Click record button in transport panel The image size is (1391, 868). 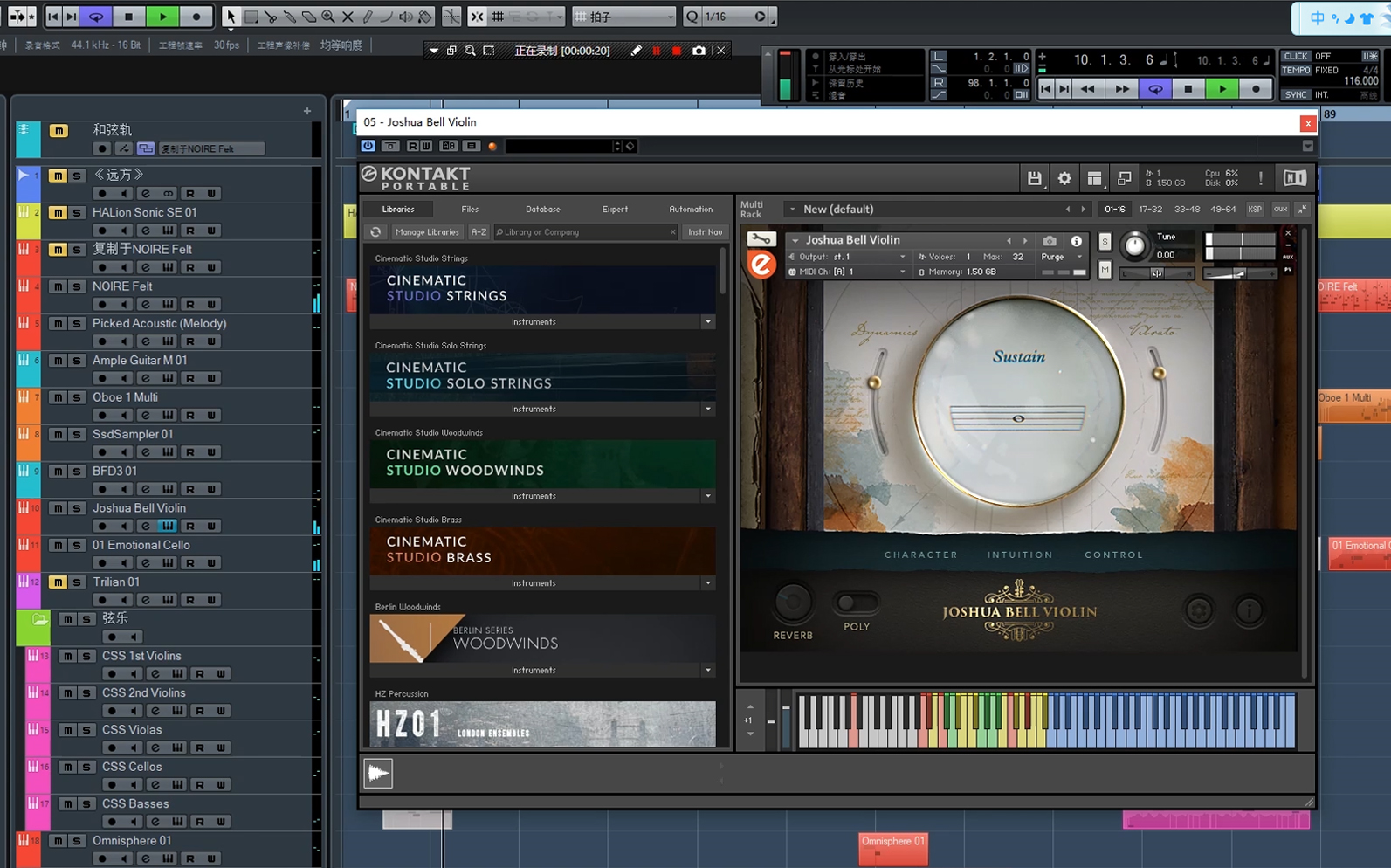coord(1256,89)
